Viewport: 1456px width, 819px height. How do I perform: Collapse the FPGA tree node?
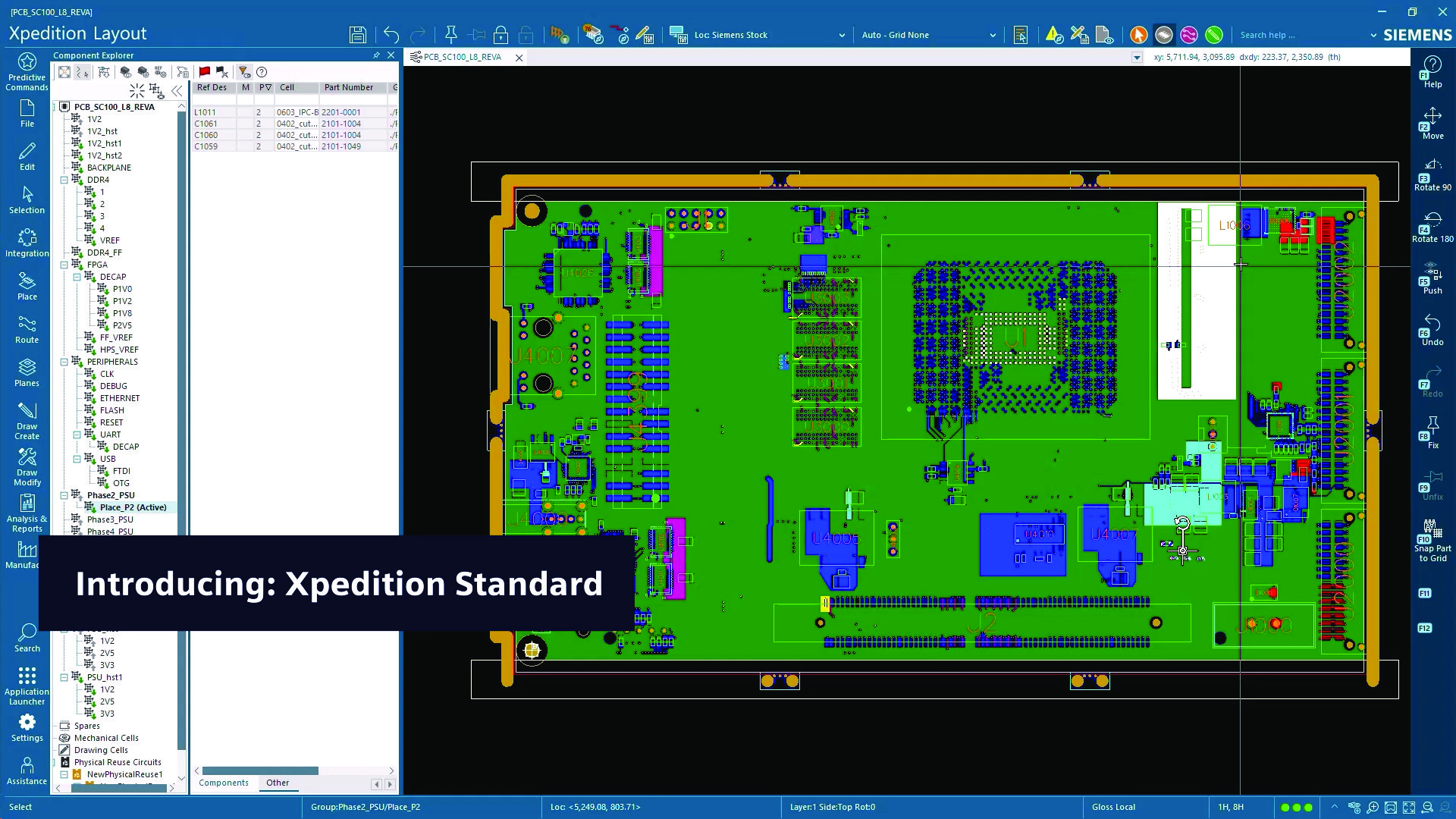point(64,265)
